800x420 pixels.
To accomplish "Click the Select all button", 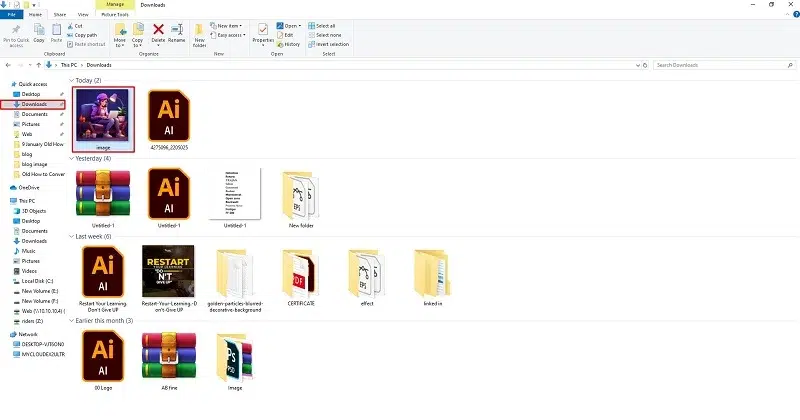I will [x=321, y=26].
